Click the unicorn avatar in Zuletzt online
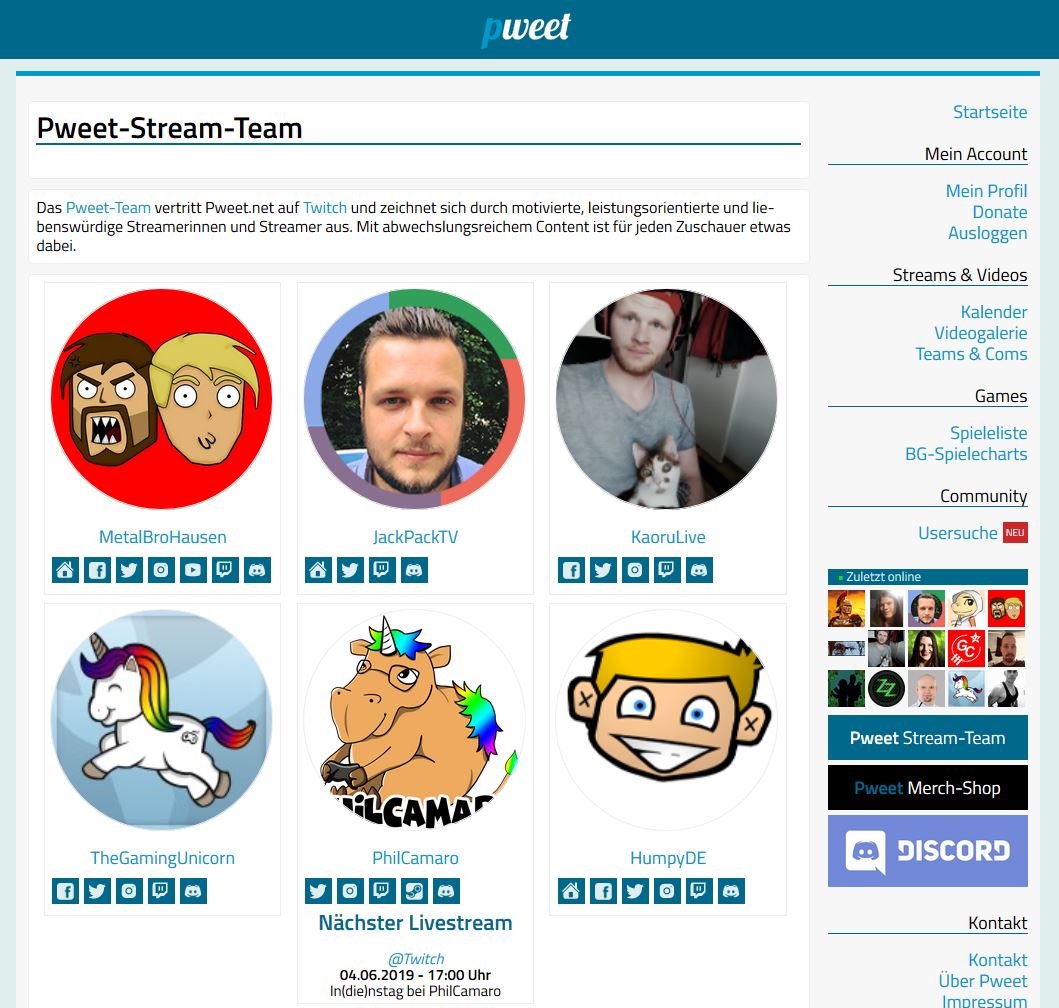 pyautogui.click(x=966, y=688)
